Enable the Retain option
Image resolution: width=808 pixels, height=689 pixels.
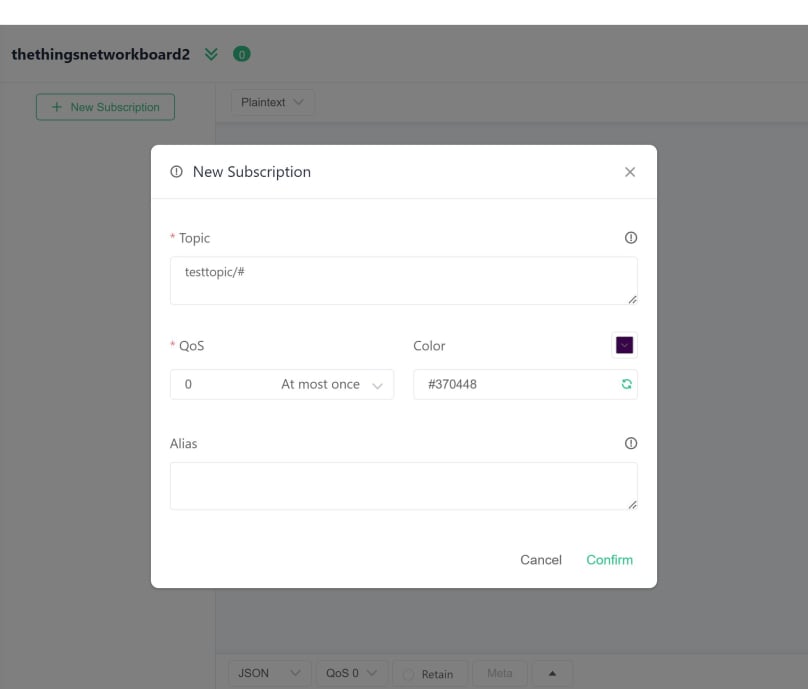pyautogui.click(x=430, y=673)
